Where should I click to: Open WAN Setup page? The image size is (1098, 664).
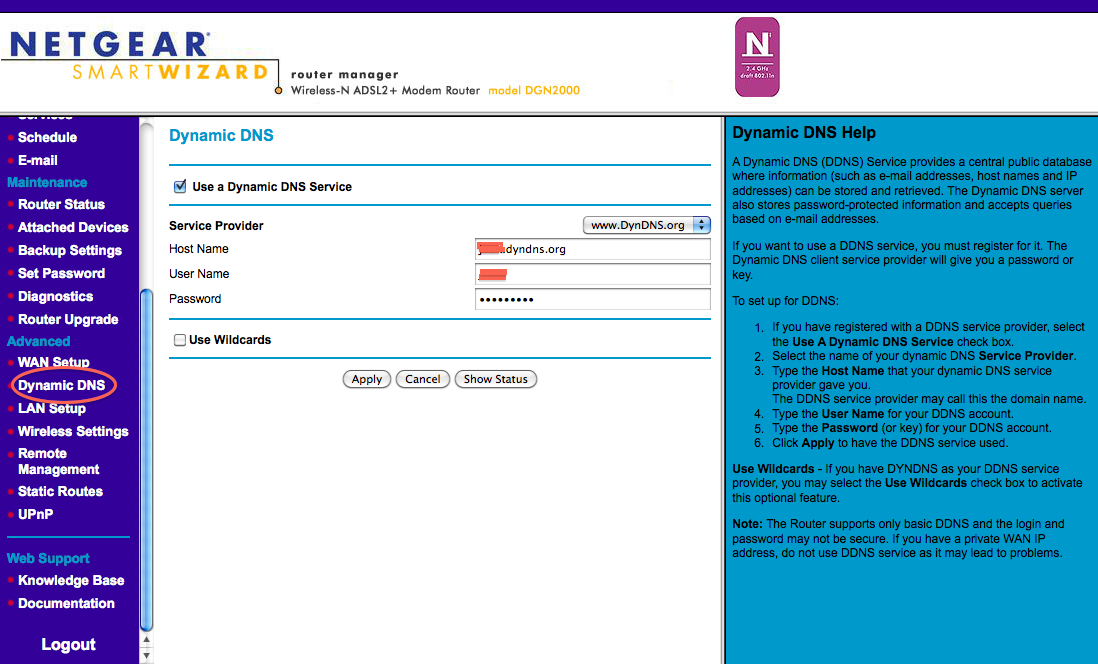point(54,362)
